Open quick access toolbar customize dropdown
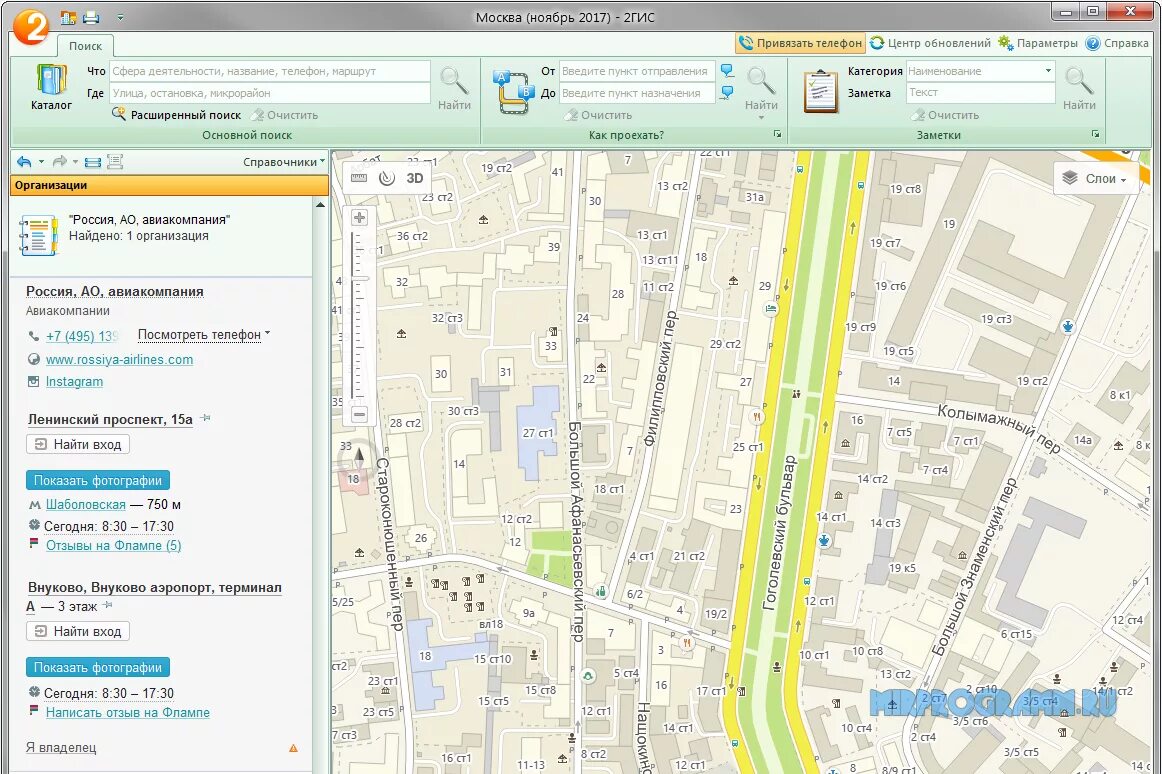This screenshot has height=774, width=1162. pos(120,17)
